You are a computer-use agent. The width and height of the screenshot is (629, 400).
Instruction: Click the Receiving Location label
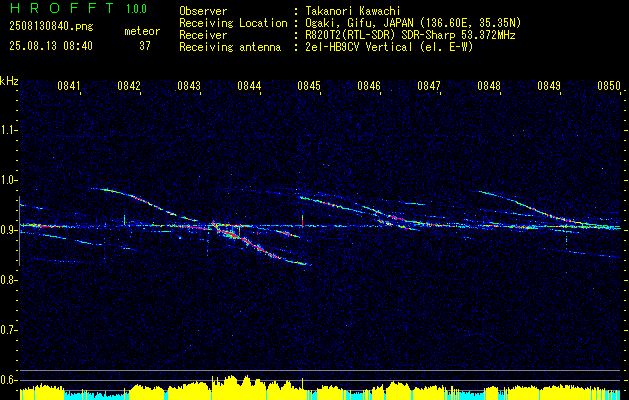(233, 23)
